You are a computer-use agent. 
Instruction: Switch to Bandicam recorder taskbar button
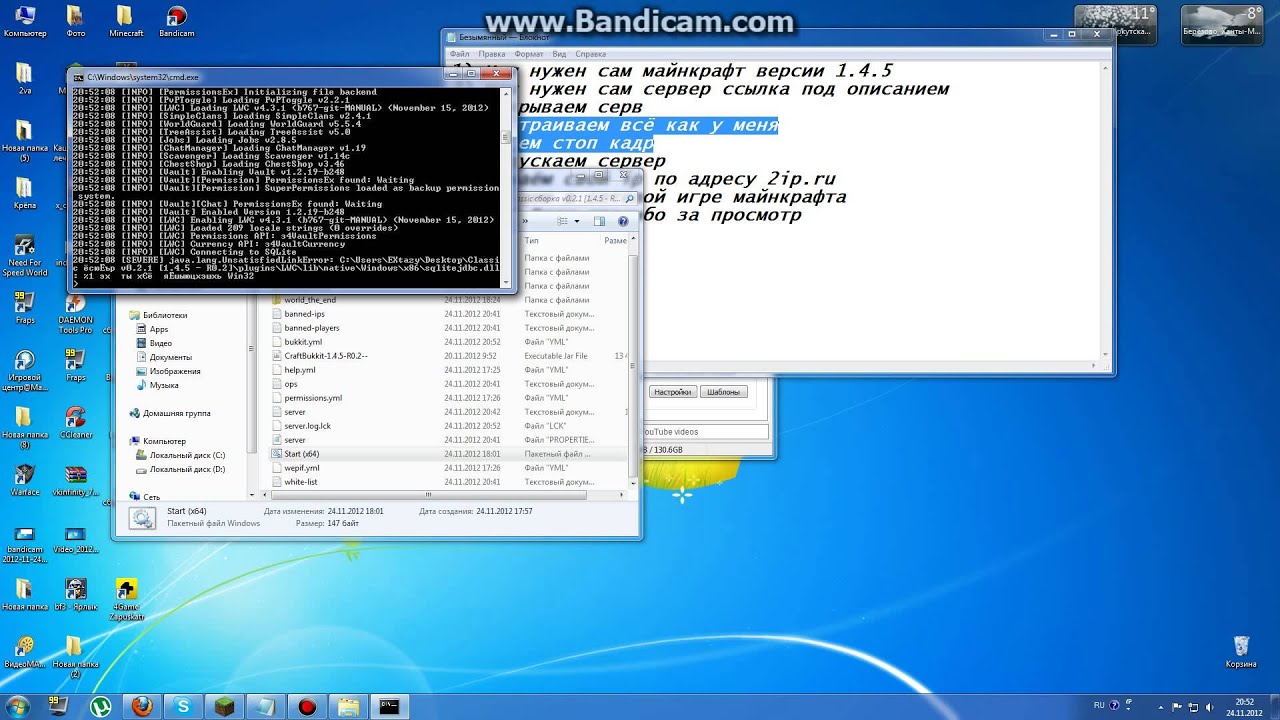coord(306,706)
